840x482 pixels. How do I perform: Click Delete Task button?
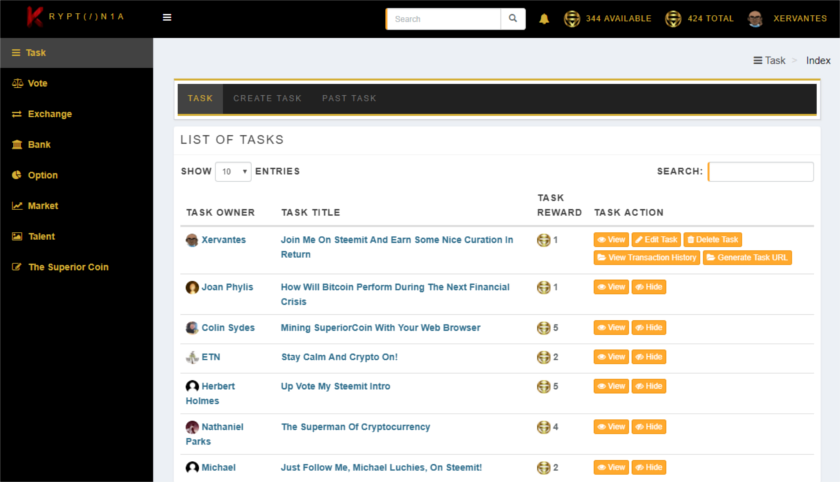click(712, 240)
